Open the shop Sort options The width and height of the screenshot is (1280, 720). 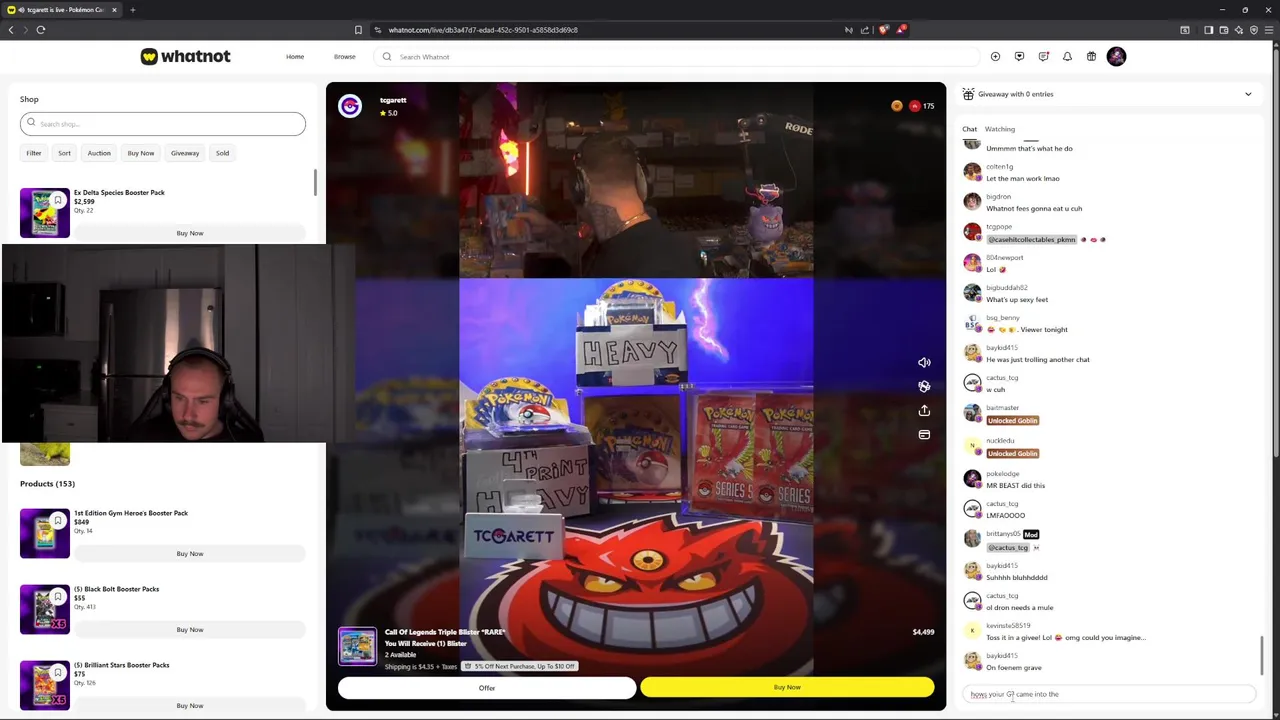point(64,153)
